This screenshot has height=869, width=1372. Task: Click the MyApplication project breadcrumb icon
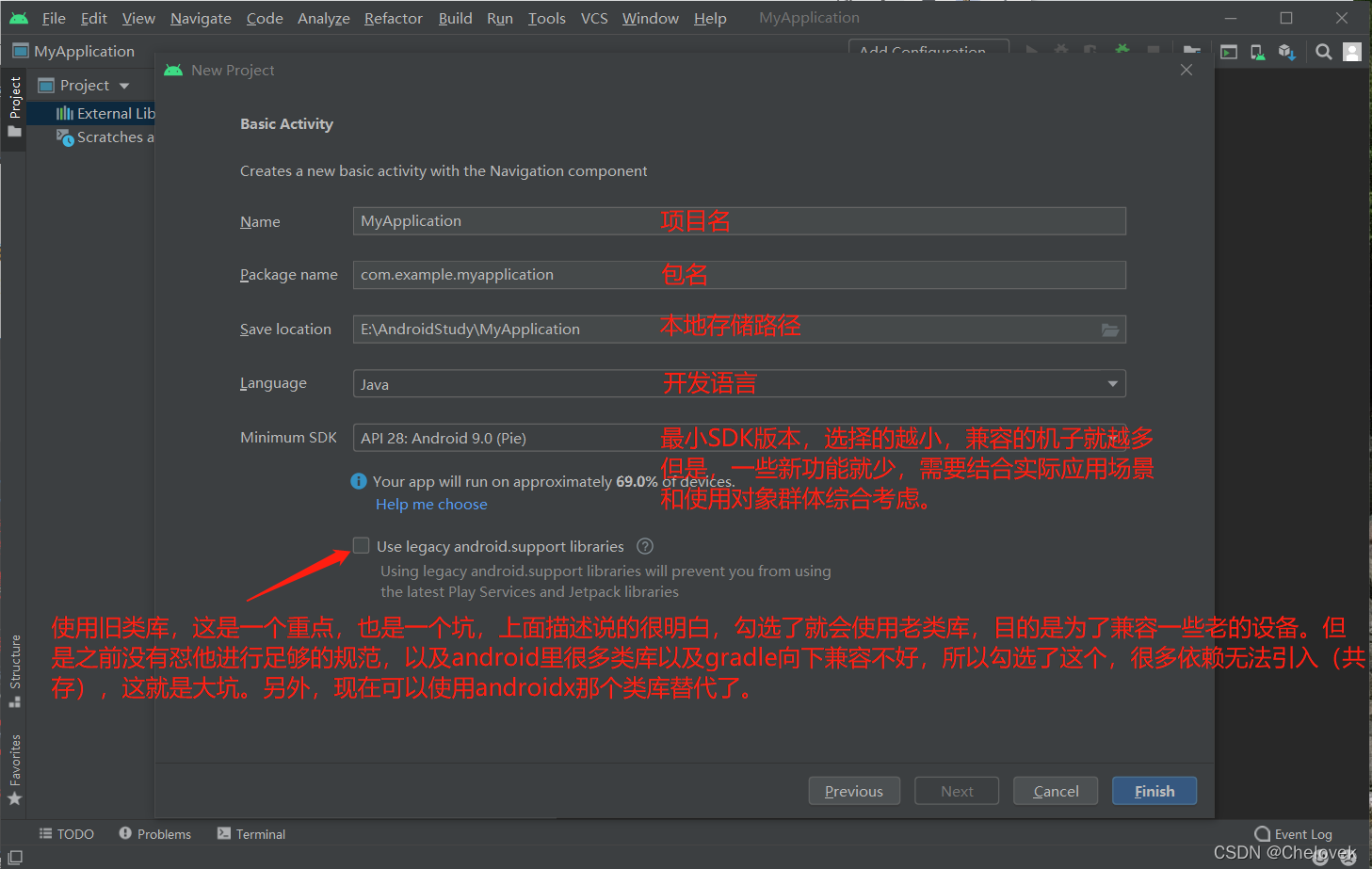point(21,51)
